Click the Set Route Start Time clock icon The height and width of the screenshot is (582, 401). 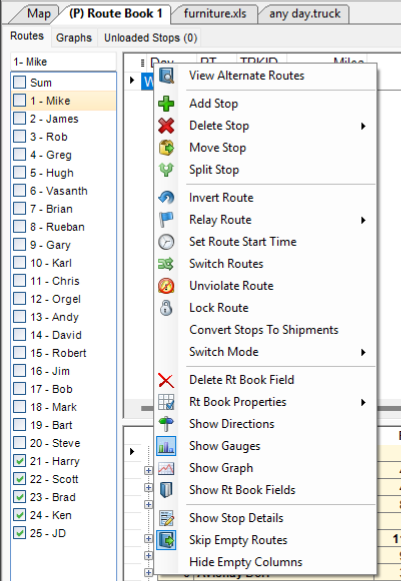166,242
